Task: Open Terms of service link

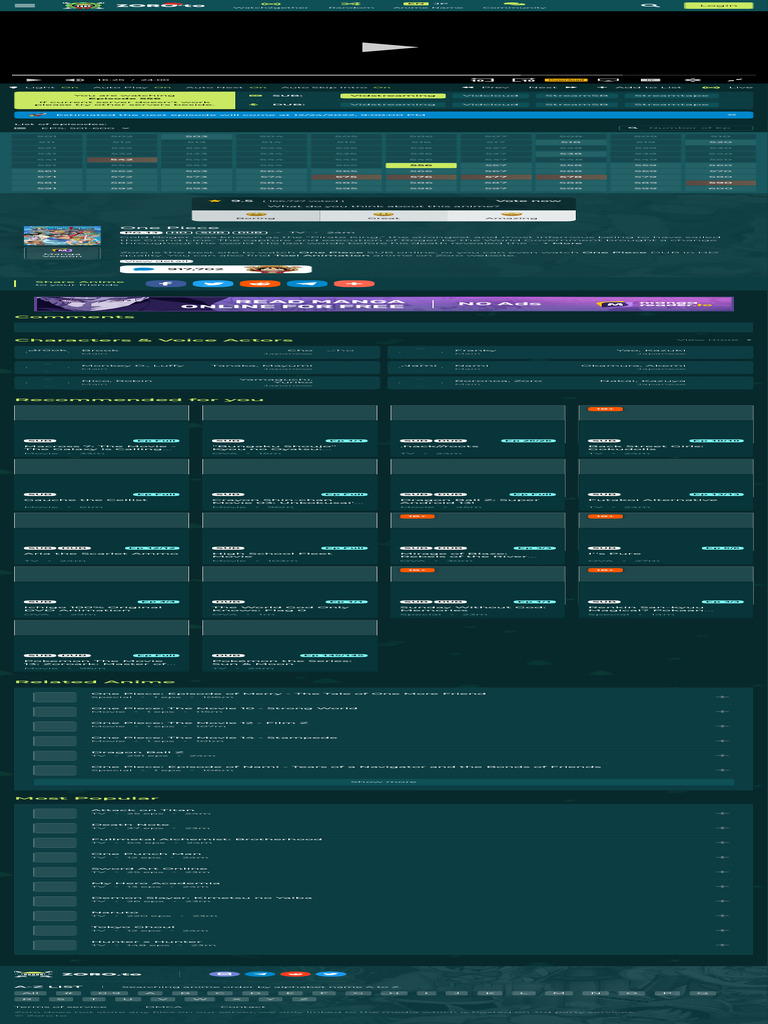Action: coord(61,1007)
